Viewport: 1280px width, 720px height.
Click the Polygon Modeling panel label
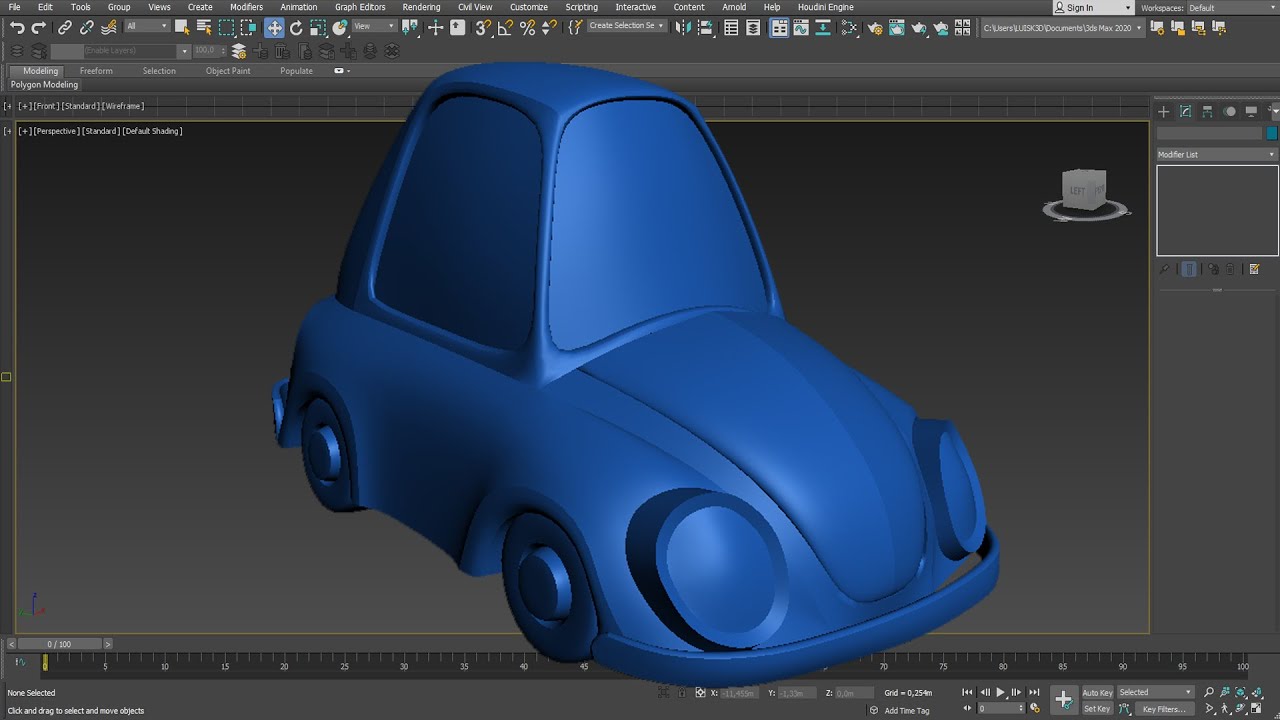[x=44, y=85]
